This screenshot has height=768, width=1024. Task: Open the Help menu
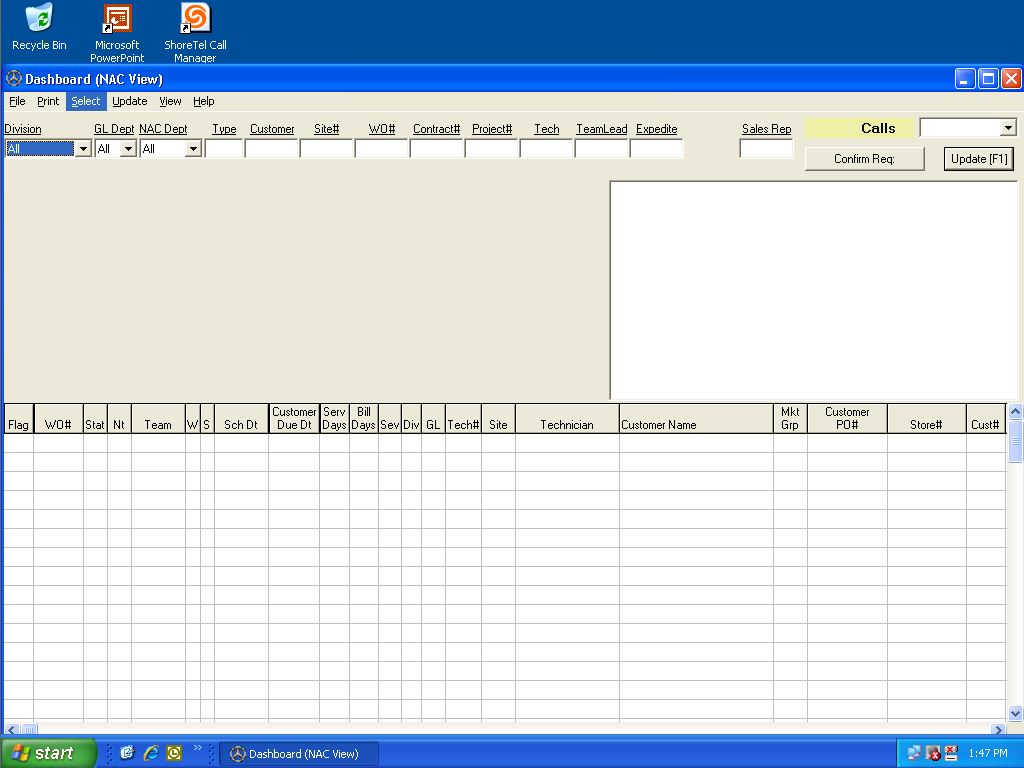point(203,101)
